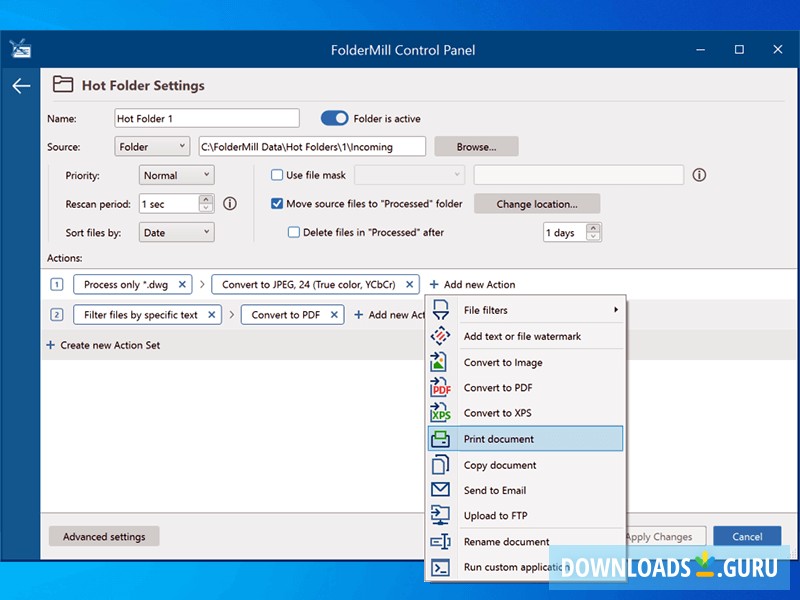Click the Upload to FTP icon
The width and height of the screenshot is (800, 600).
[440, 515]
